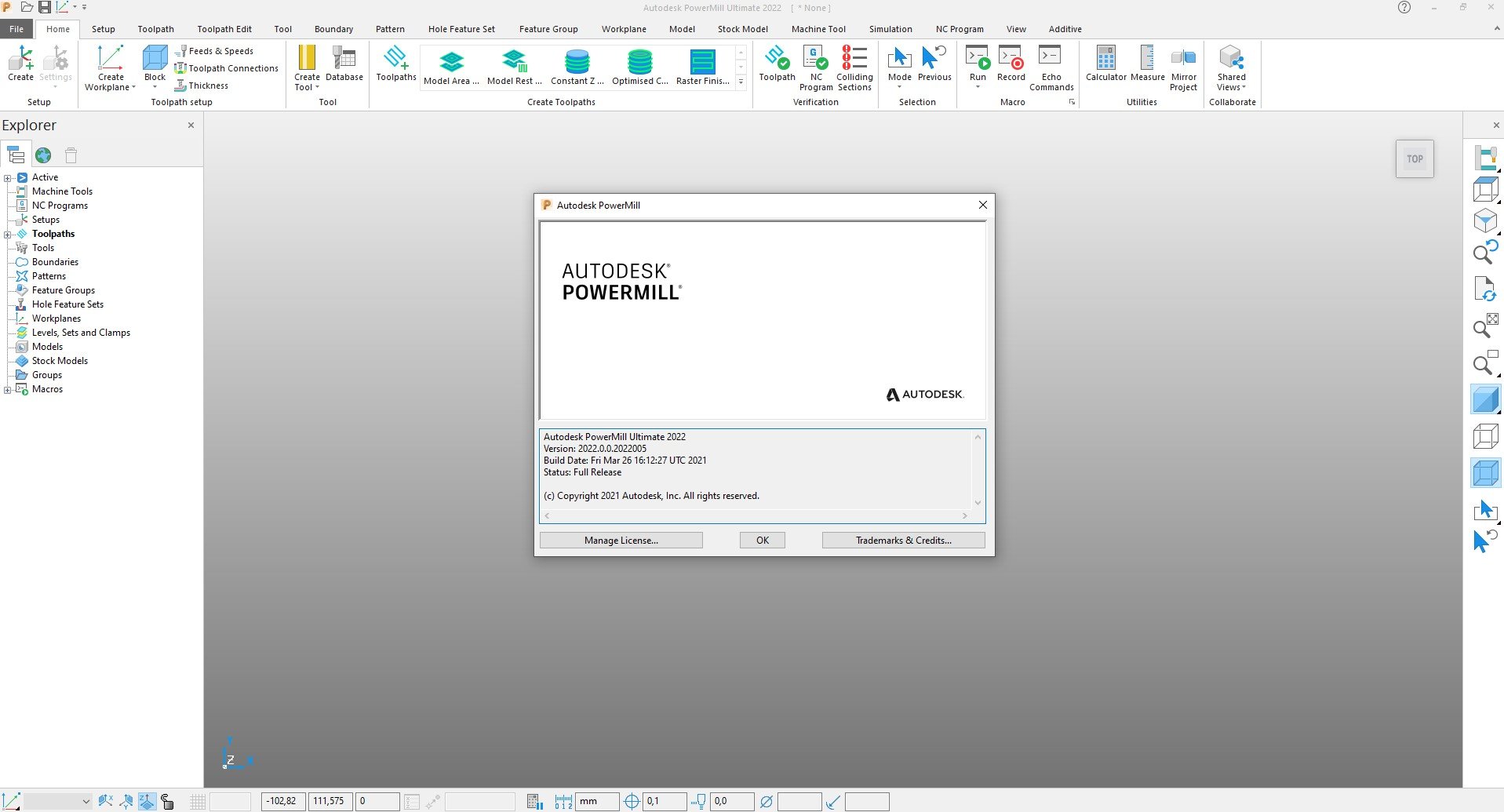Toggle wireframe view in view toolbar
Viewport: 1504px width, 812px height.
tap(1485, 436)
